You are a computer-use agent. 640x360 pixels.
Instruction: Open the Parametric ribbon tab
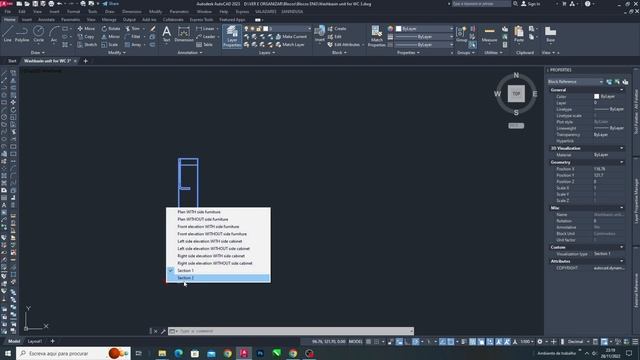tap(70, 20)
